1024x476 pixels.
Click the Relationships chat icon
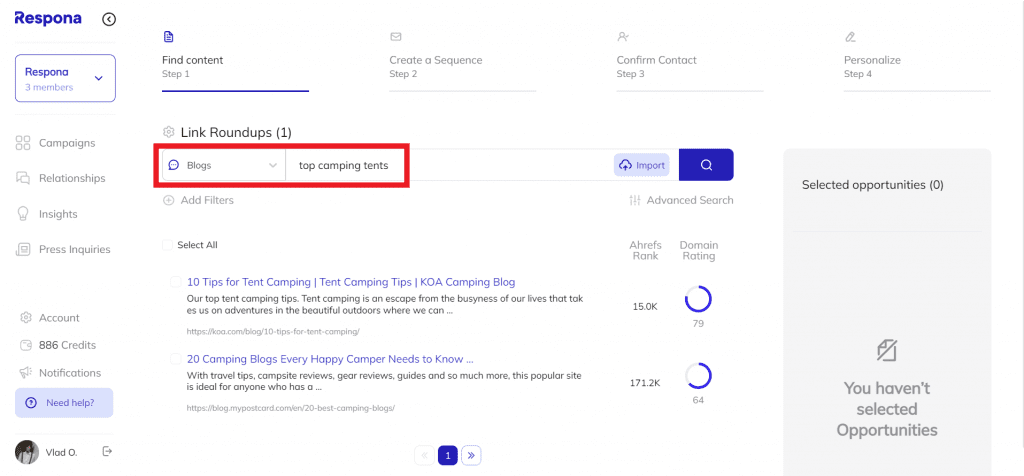tap(23, 178)
